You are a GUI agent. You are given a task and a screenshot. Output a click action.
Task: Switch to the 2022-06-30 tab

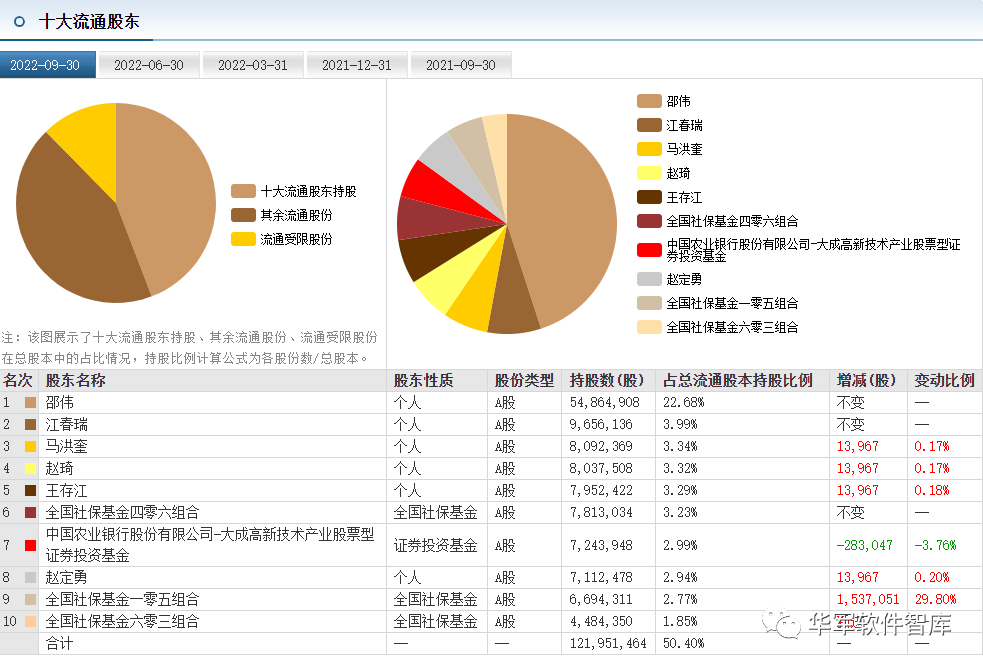point(149,65)
